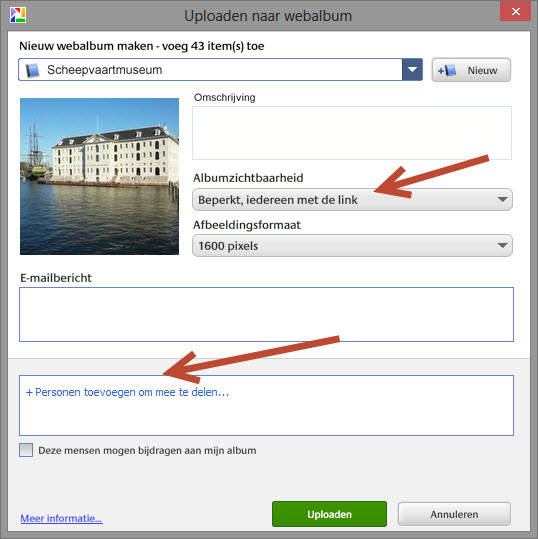Click the album book icon beside Scheepvaartmuseum
This screenshot has width=538, height=539.
[33, 70]
